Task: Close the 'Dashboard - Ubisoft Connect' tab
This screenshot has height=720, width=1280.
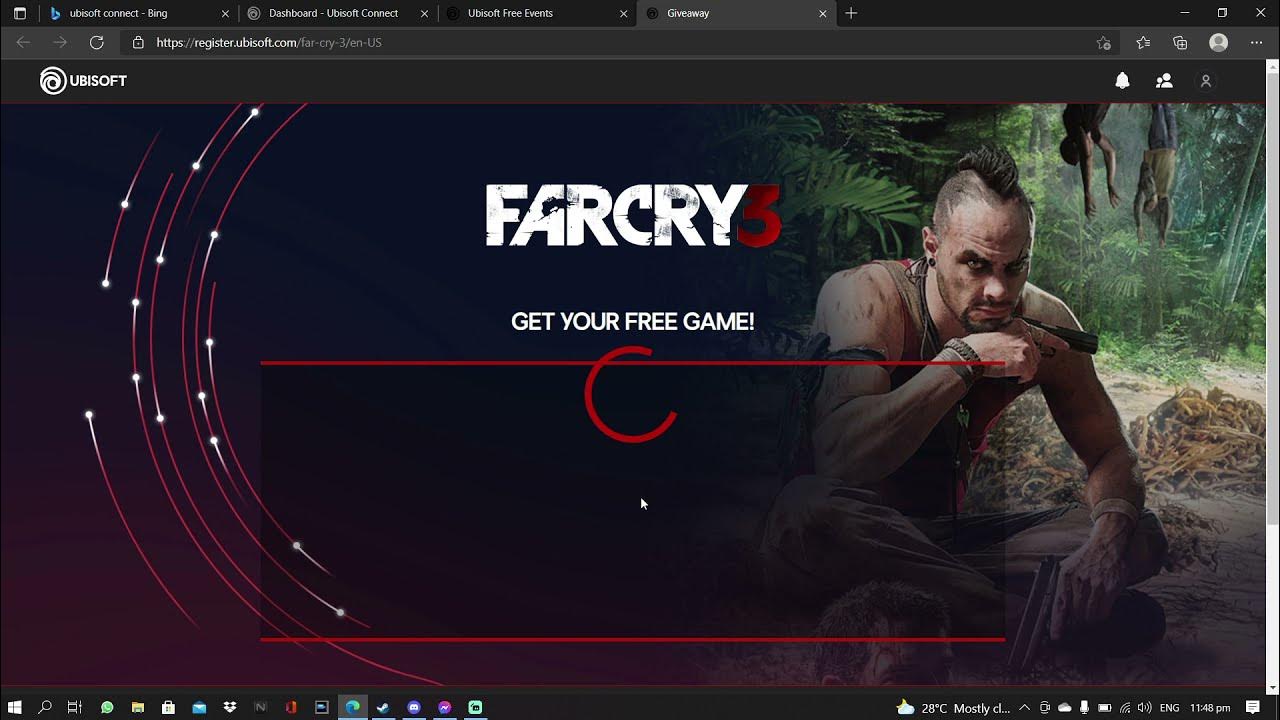Action: tap(425, 14)
